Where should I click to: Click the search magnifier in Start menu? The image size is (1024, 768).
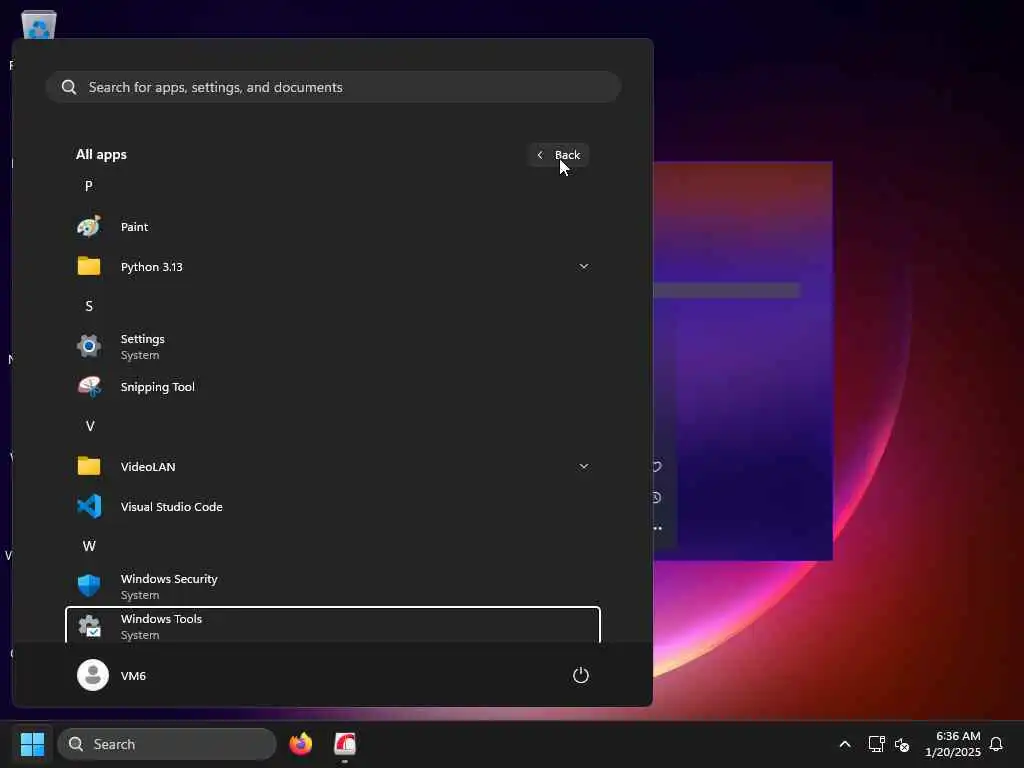click(69, 87)
